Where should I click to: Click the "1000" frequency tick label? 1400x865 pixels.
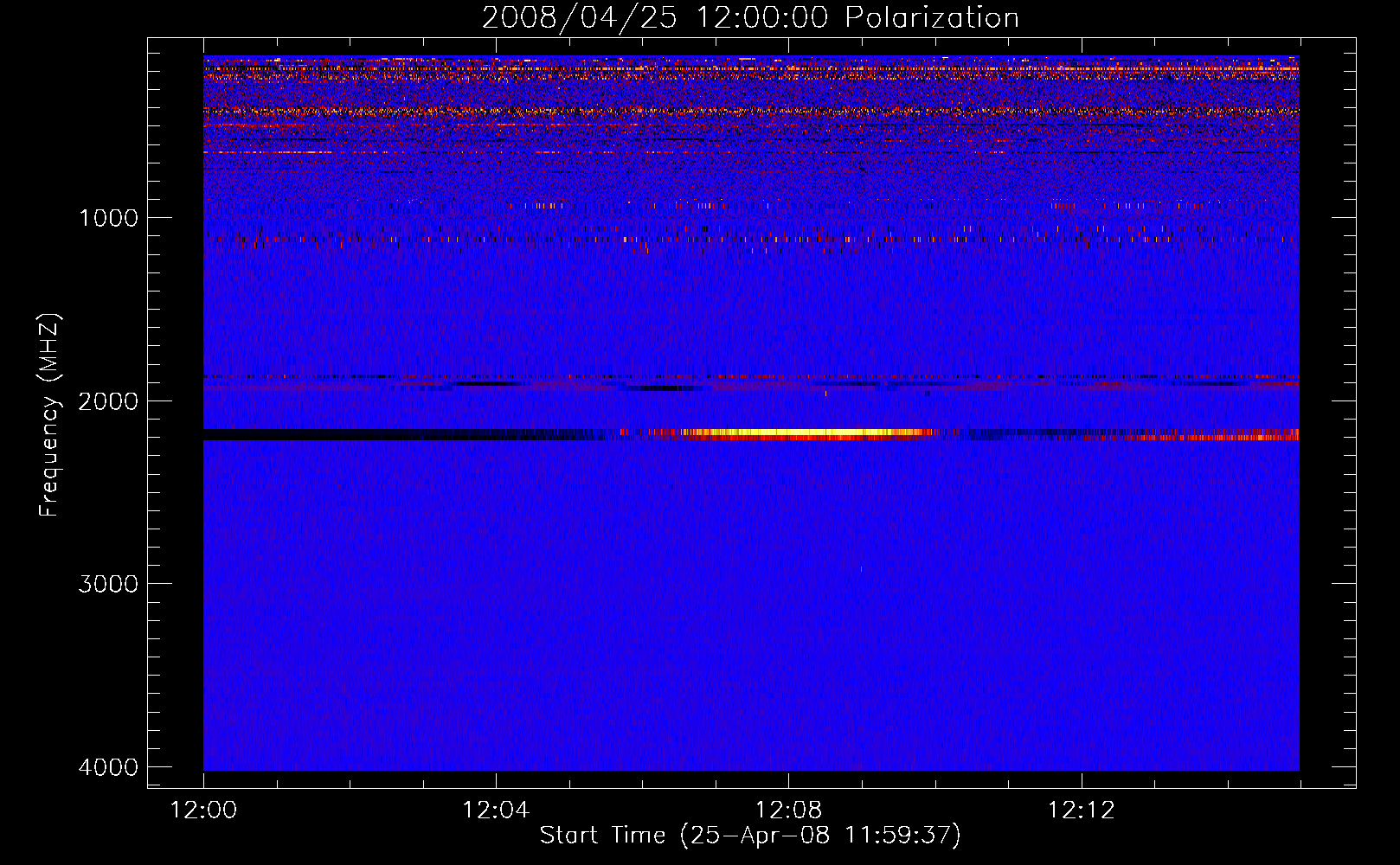click(x=108, y=217)
